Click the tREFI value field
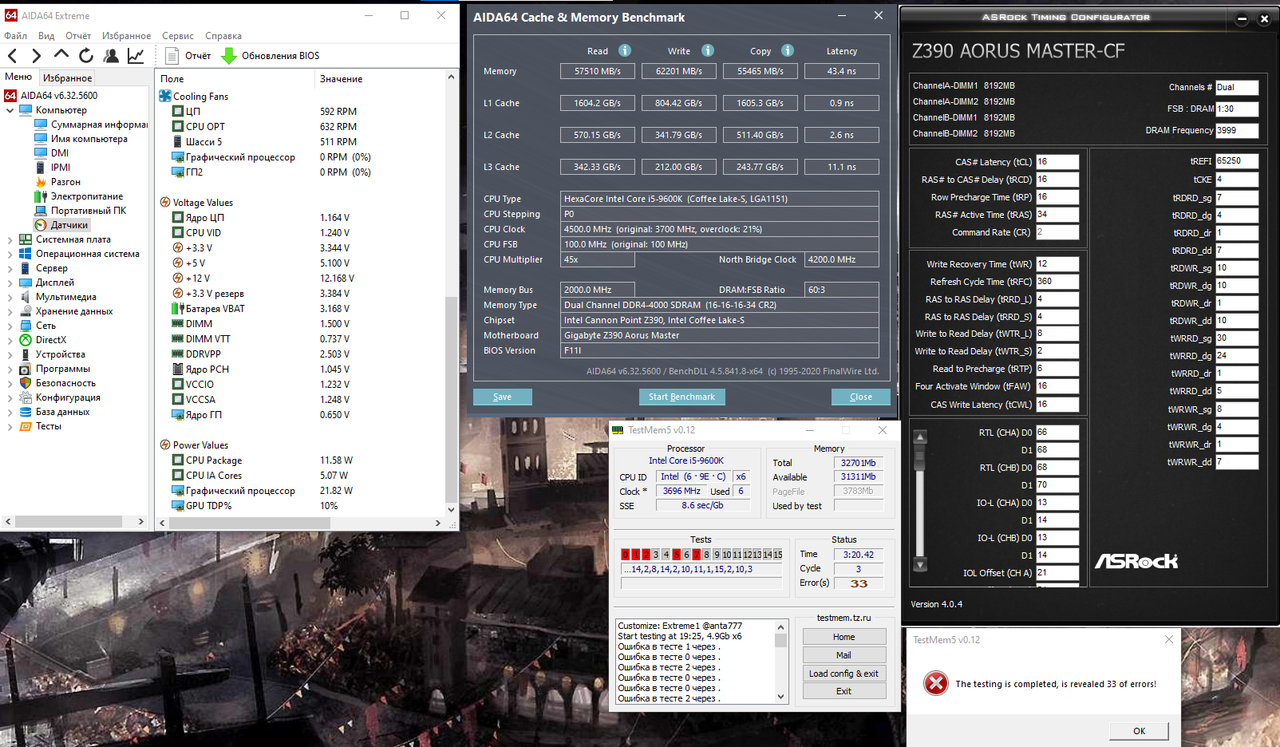 (x=1237, y=161)
